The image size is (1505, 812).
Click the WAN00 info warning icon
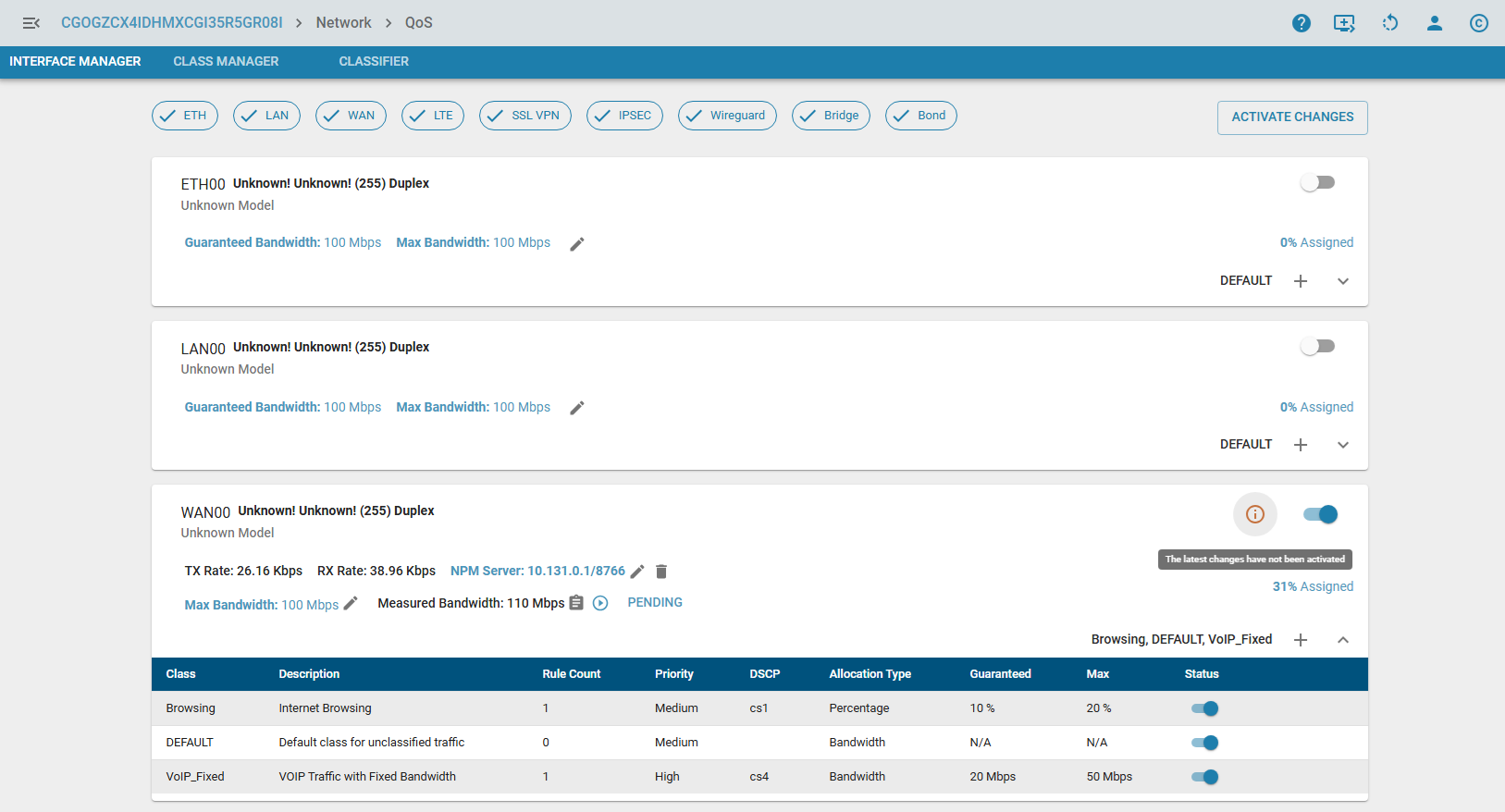[1254, 514]
